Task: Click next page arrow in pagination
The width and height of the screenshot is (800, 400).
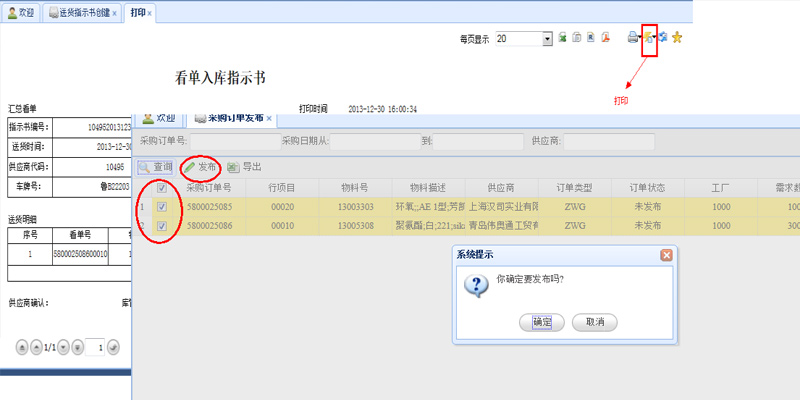Action: [x=63, y=347]
